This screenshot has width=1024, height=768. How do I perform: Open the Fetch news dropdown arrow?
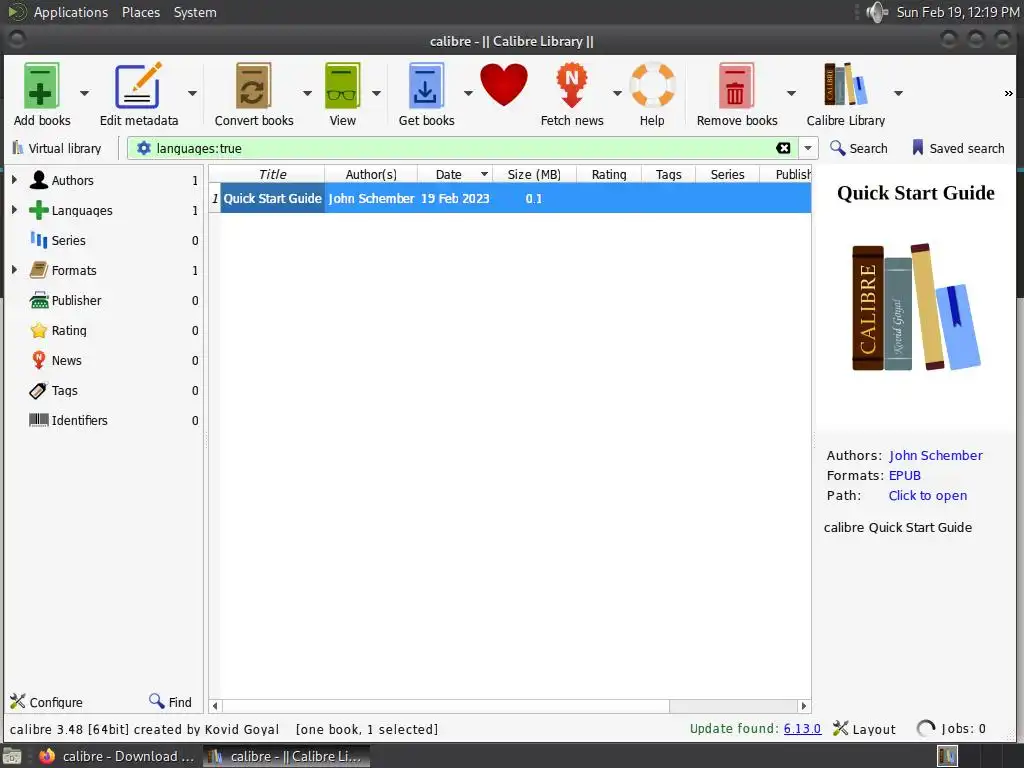(617, 93)
